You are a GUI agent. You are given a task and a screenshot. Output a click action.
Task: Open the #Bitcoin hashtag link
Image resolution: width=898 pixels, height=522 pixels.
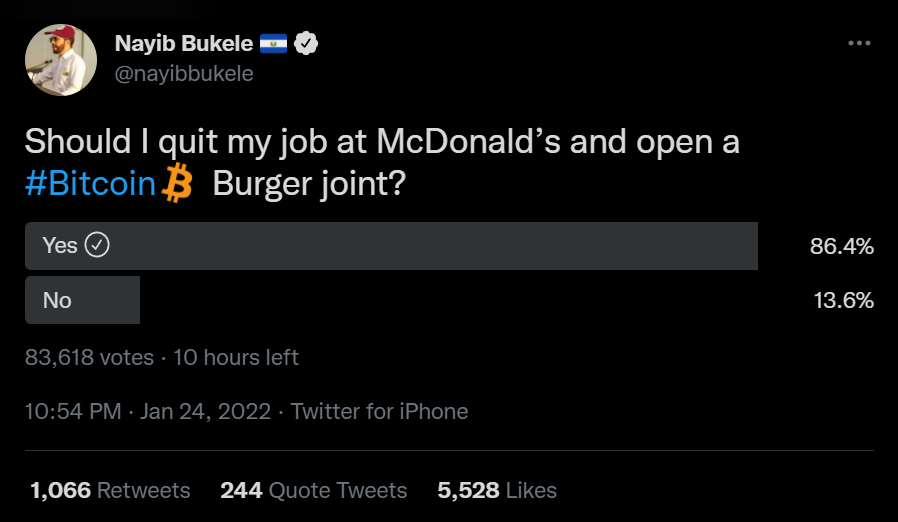(91, 185)
